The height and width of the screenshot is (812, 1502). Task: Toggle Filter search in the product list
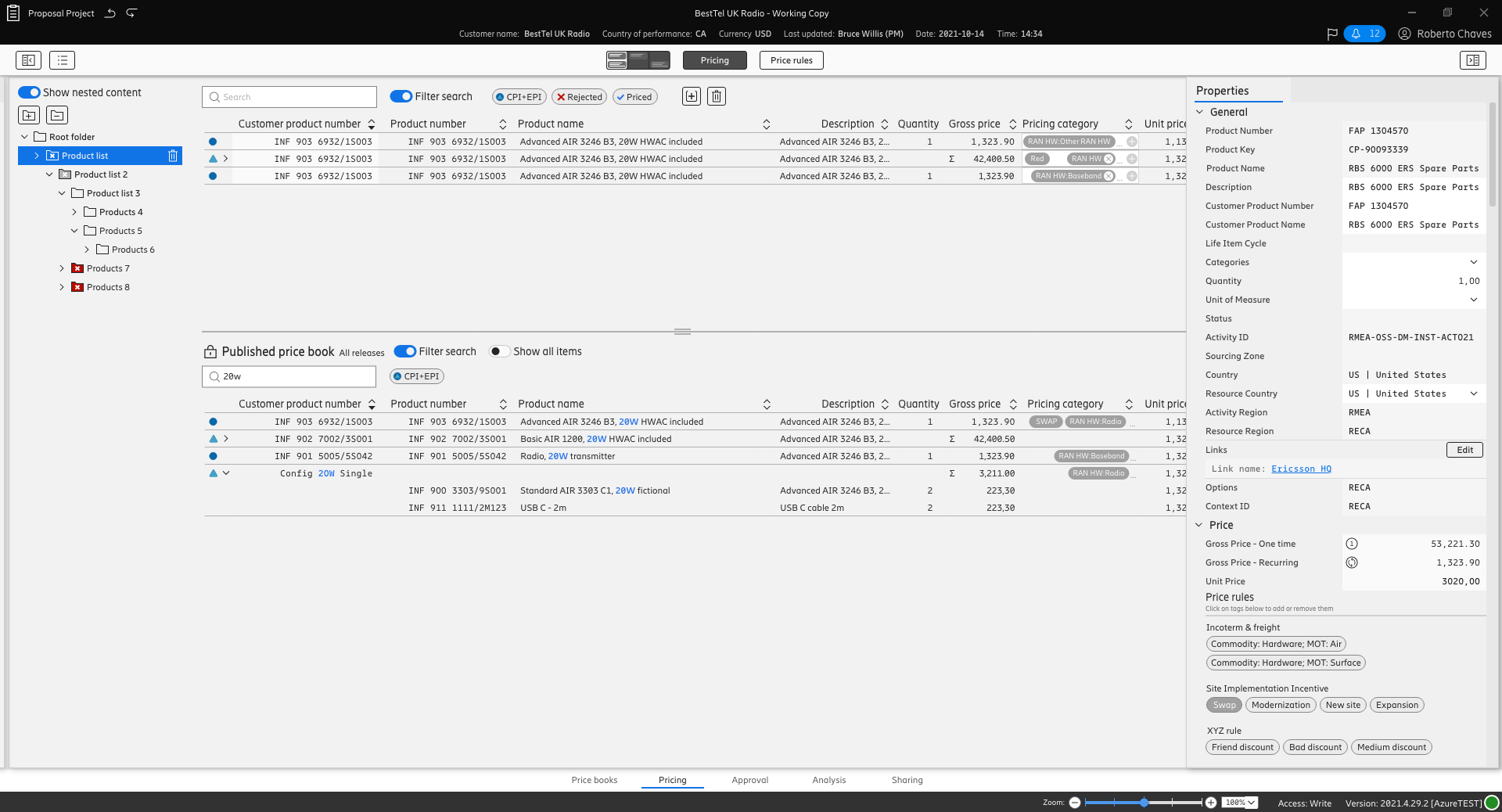pos(401,96)
